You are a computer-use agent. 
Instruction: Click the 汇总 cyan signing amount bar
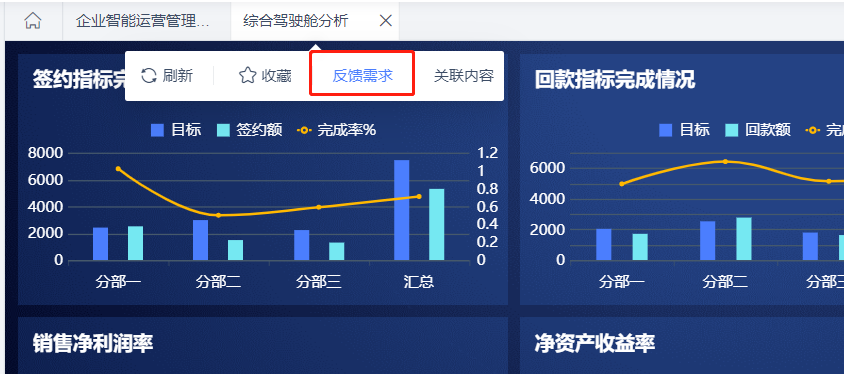tap(437, 224)
